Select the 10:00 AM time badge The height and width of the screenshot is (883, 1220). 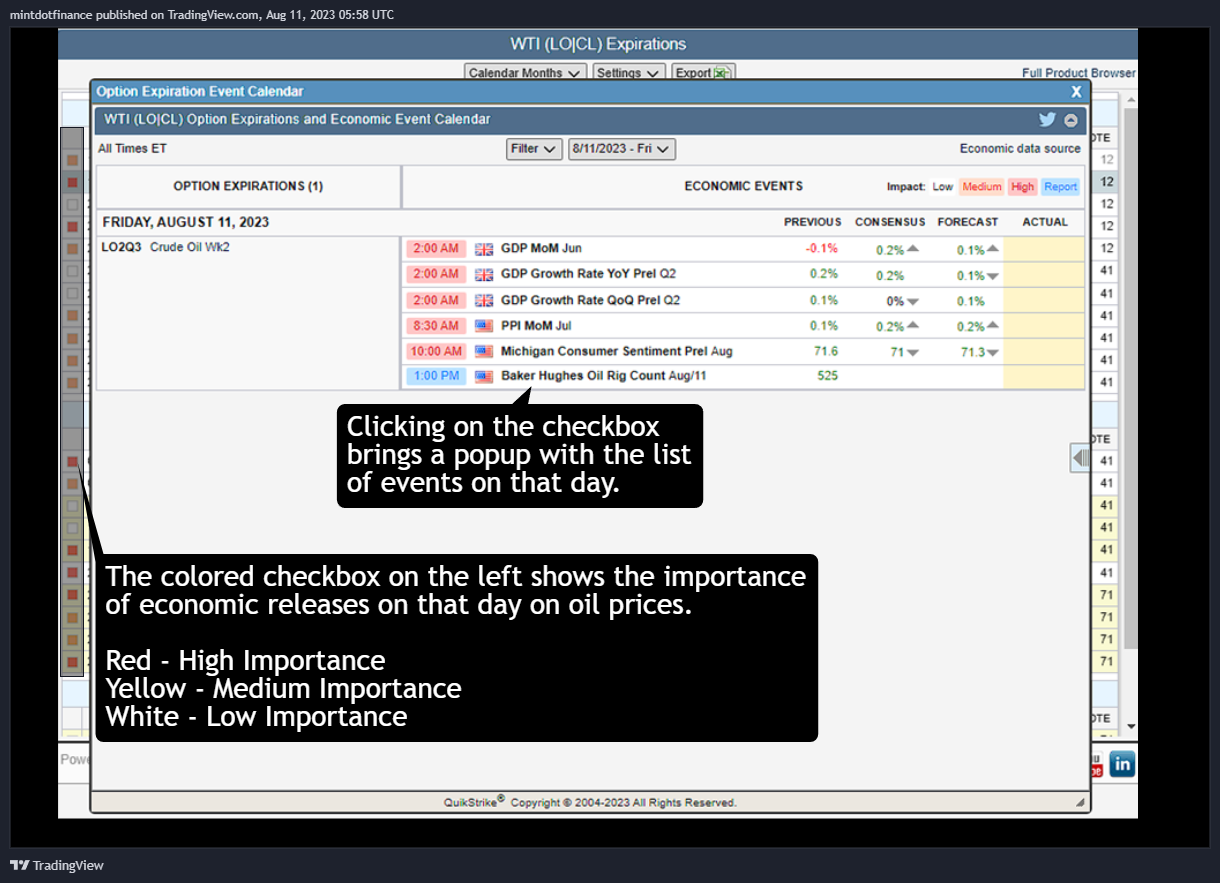coord(436,352)
